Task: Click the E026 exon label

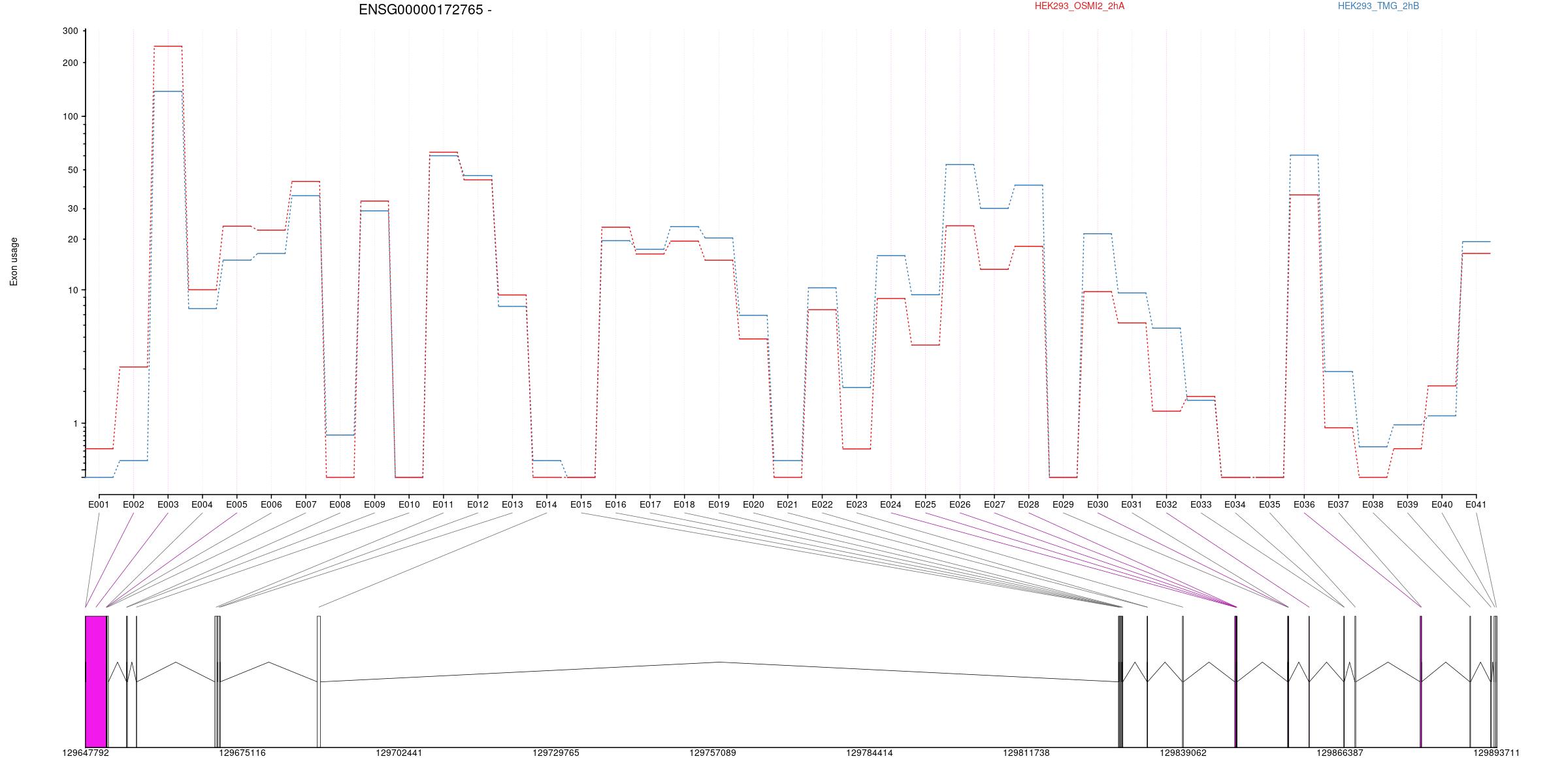Action: [960, 504]
